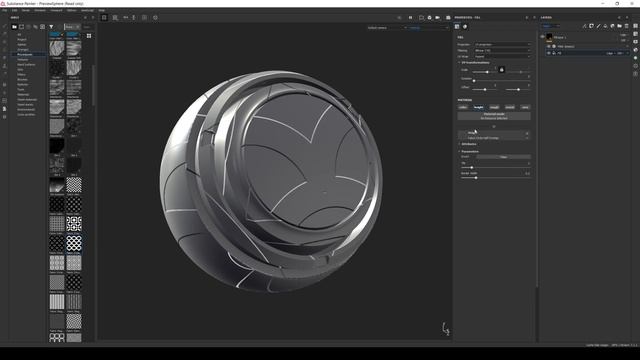The image size is (640, 360).
Task: Open the Viewport menu
Action: [56, 10]
